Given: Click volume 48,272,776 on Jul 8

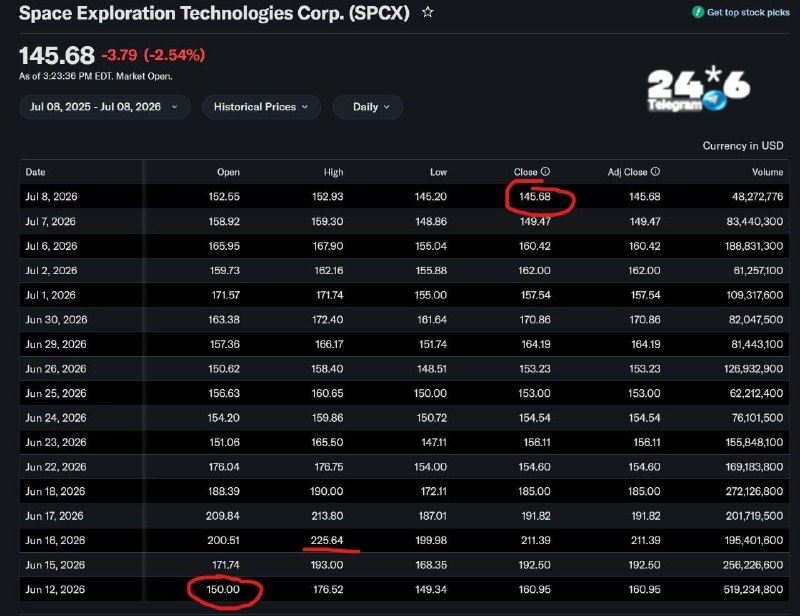Looking at the screenshot, I should tap(757, 196).
